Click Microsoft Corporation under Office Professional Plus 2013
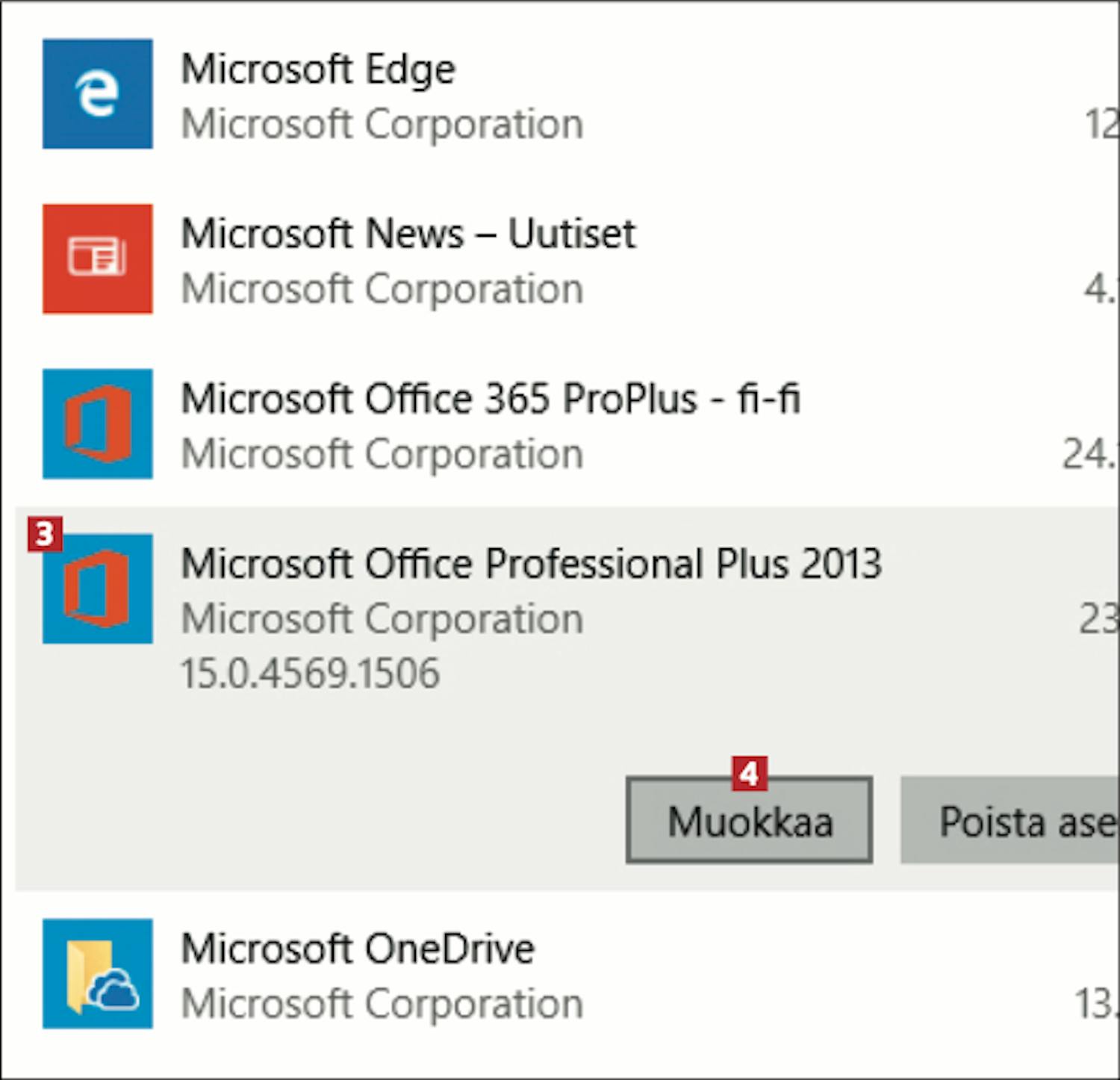Image resolution: width=1120 pixels, height=1080 pixels. (x=382, y=619)
